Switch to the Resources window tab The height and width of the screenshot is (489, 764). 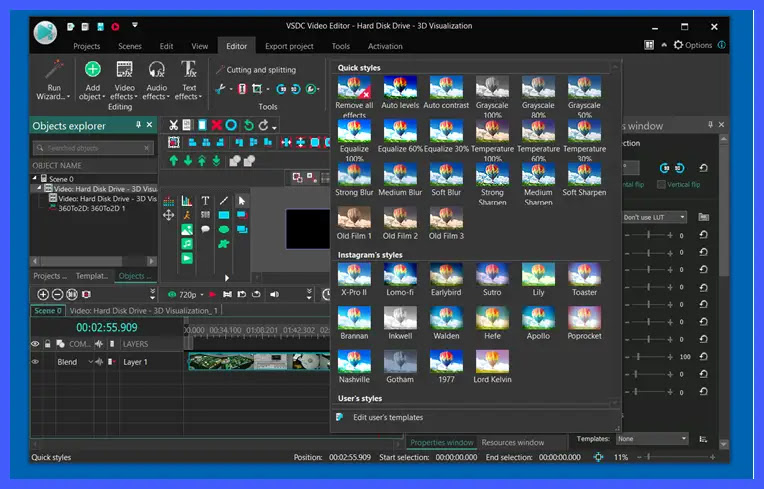click(x=513, y=442)
